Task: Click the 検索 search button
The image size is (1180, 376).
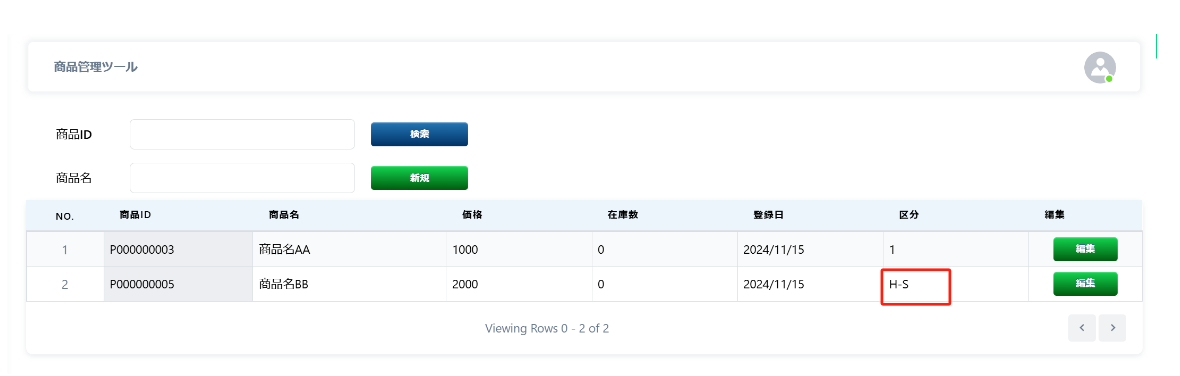Action: 419,134
